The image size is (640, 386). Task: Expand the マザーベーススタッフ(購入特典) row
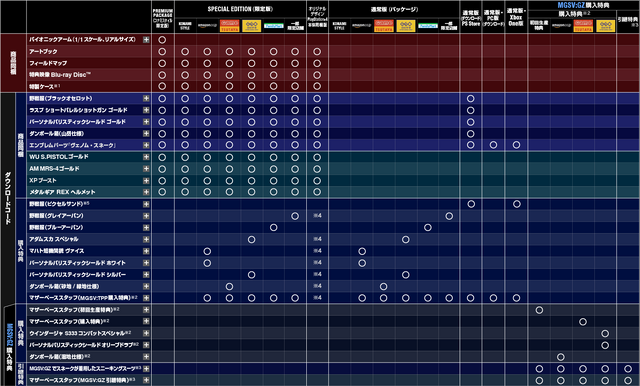click(x=146, y=321)
